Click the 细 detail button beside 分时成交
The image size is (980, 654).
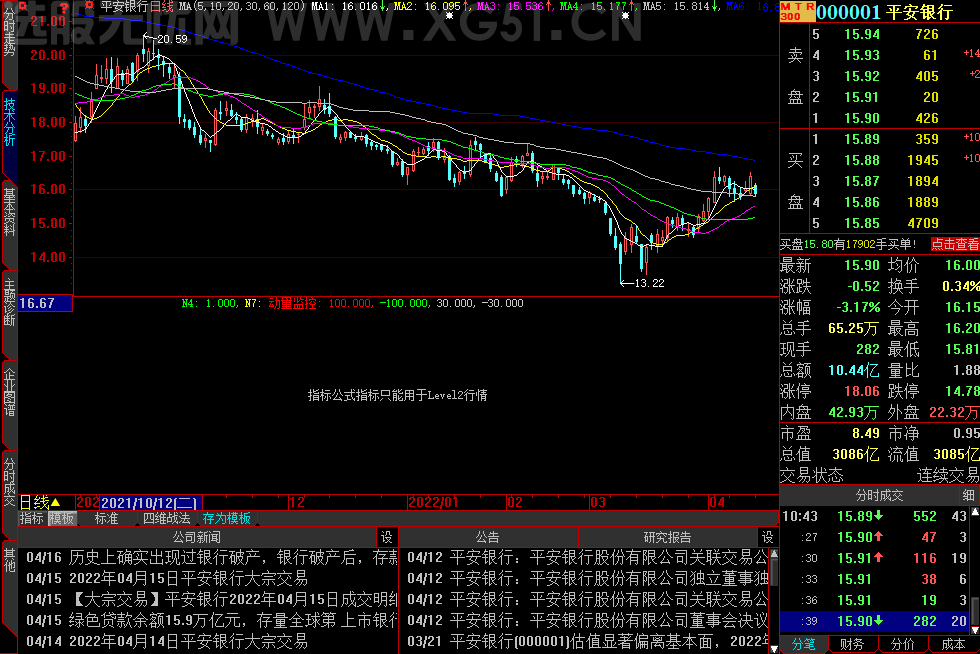(969, 495)
